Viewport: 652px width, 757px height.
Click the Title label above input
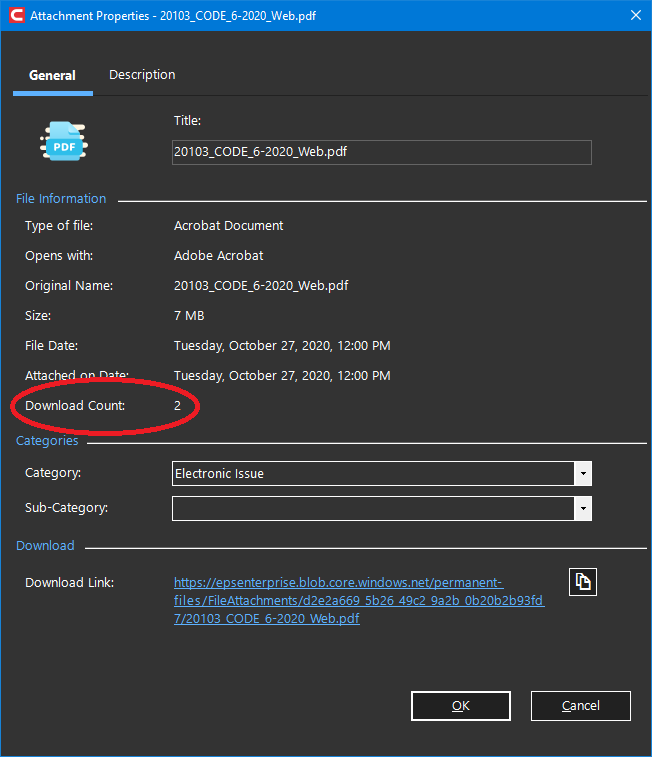pos(187,121)
